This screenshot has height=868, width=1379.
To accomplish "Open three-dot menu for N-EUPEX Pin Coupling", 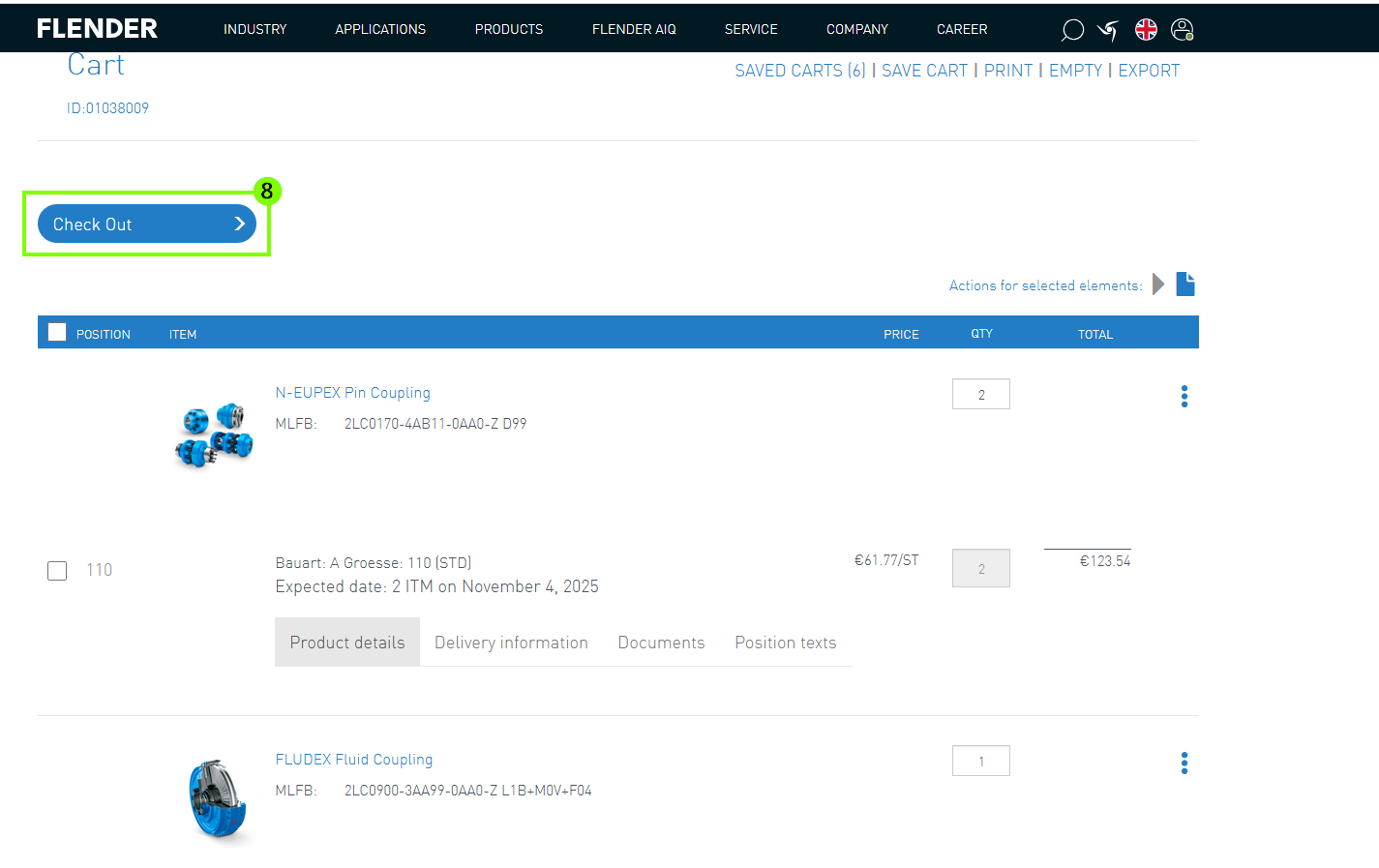I will pyautogui.click(x=1184, y=396).
